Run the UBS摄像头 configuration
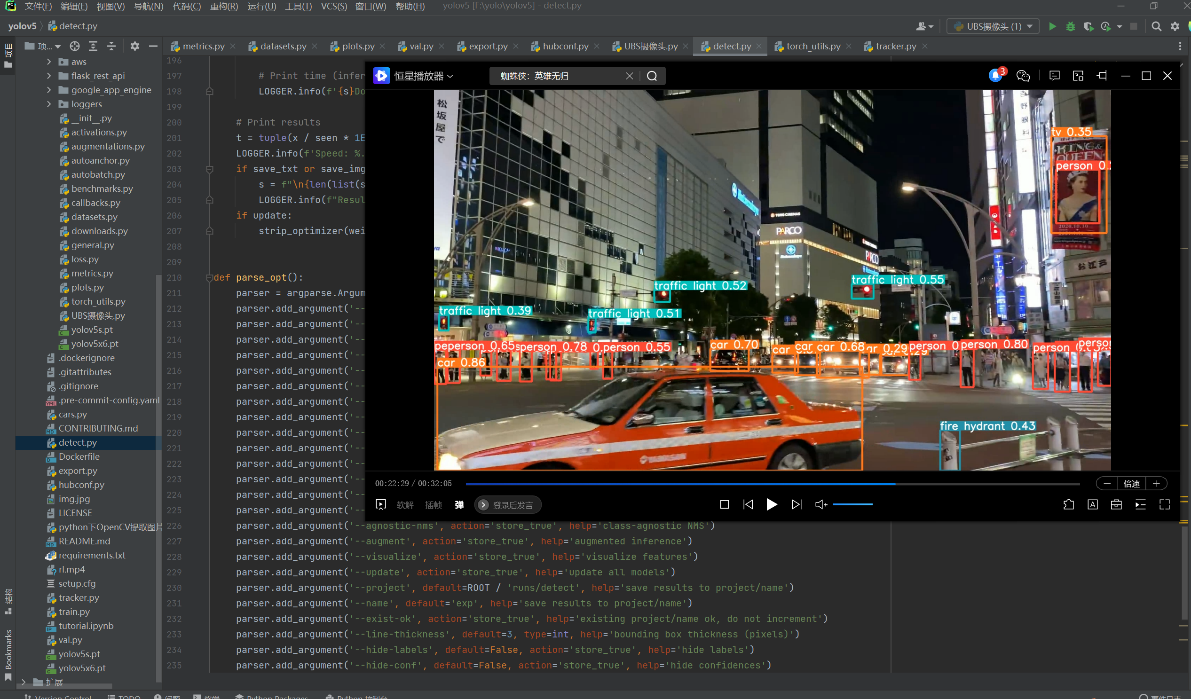This screenshot has height=699, width=1191. point(1052,26)
